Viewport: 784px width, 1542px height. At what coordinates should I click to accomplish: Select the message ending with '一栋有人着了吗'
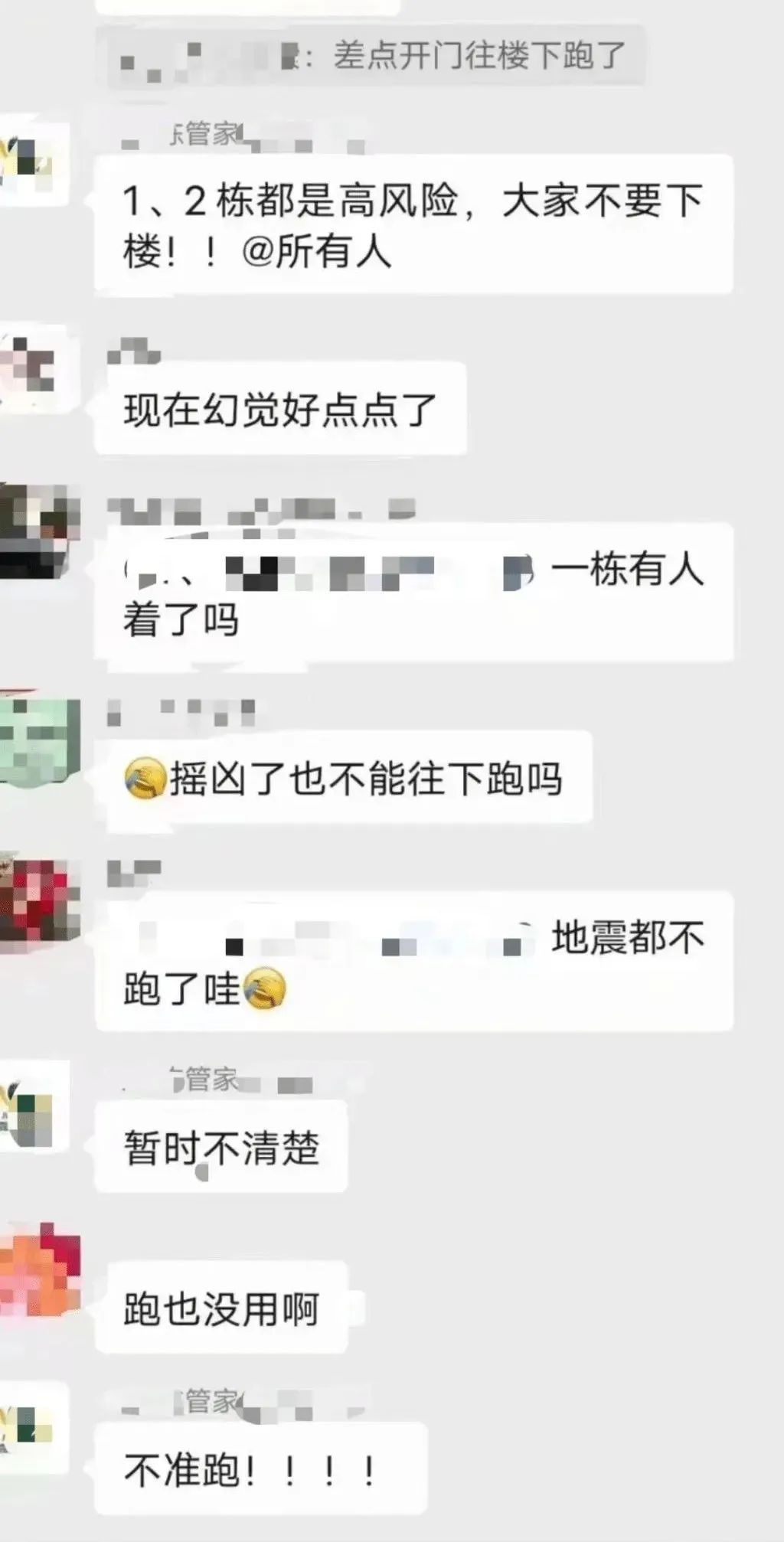tap(413, 593)
